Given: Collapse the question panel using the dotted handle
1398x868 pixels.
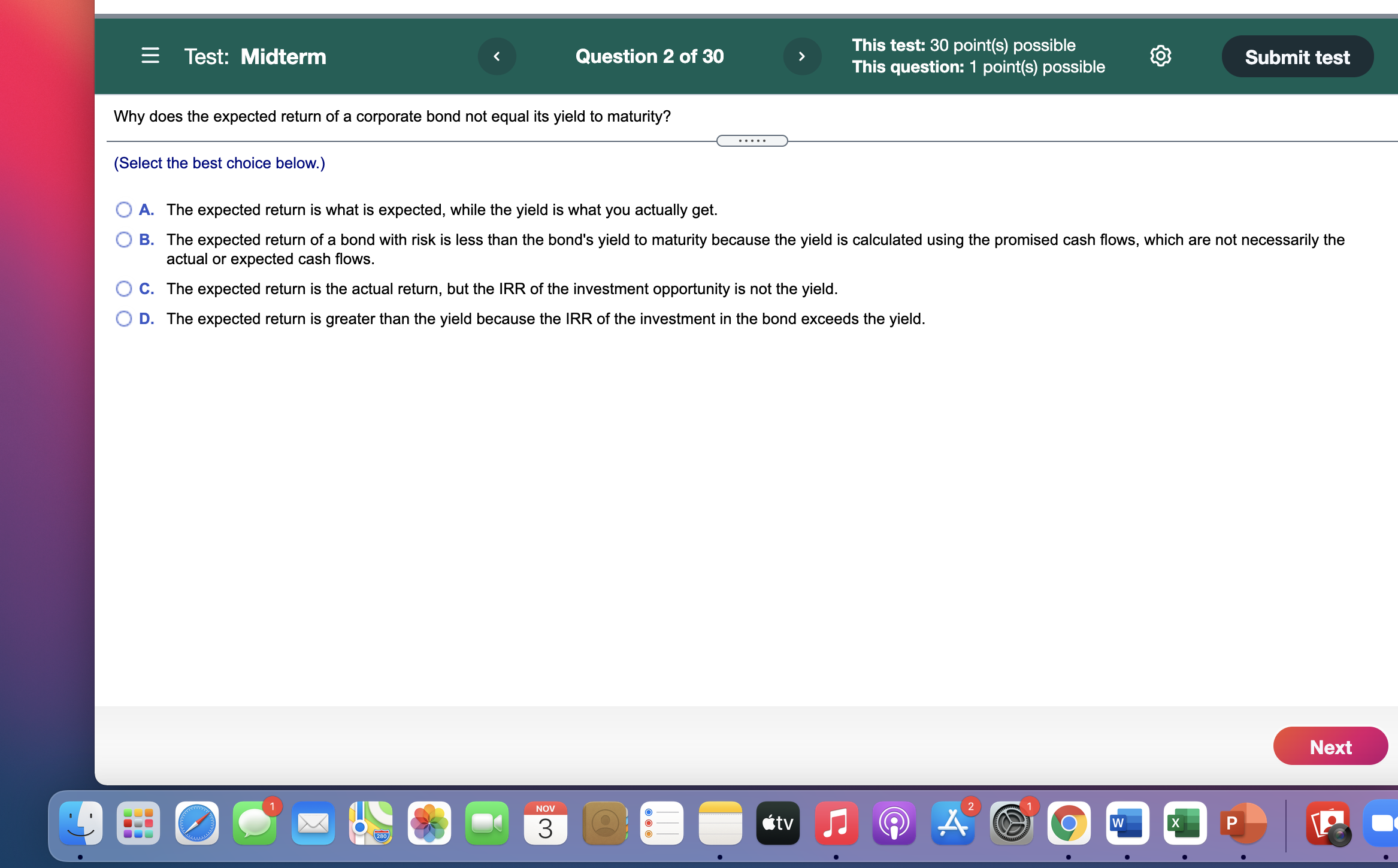Looking at the screenshot, I should [752, 140].
